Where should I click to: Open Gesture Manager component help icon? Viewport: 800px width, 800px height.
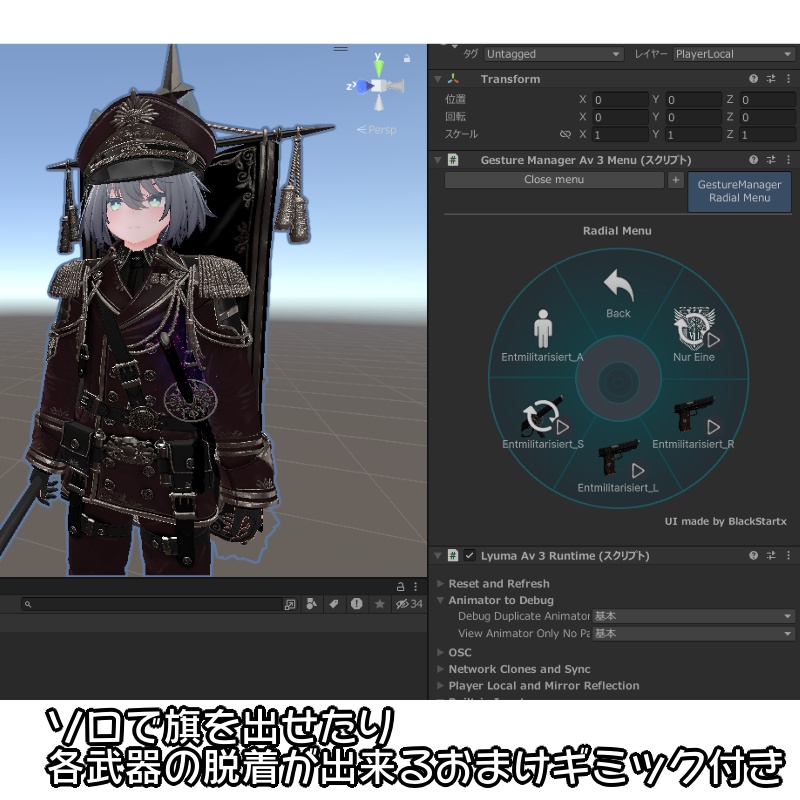[x=753, y=160]
